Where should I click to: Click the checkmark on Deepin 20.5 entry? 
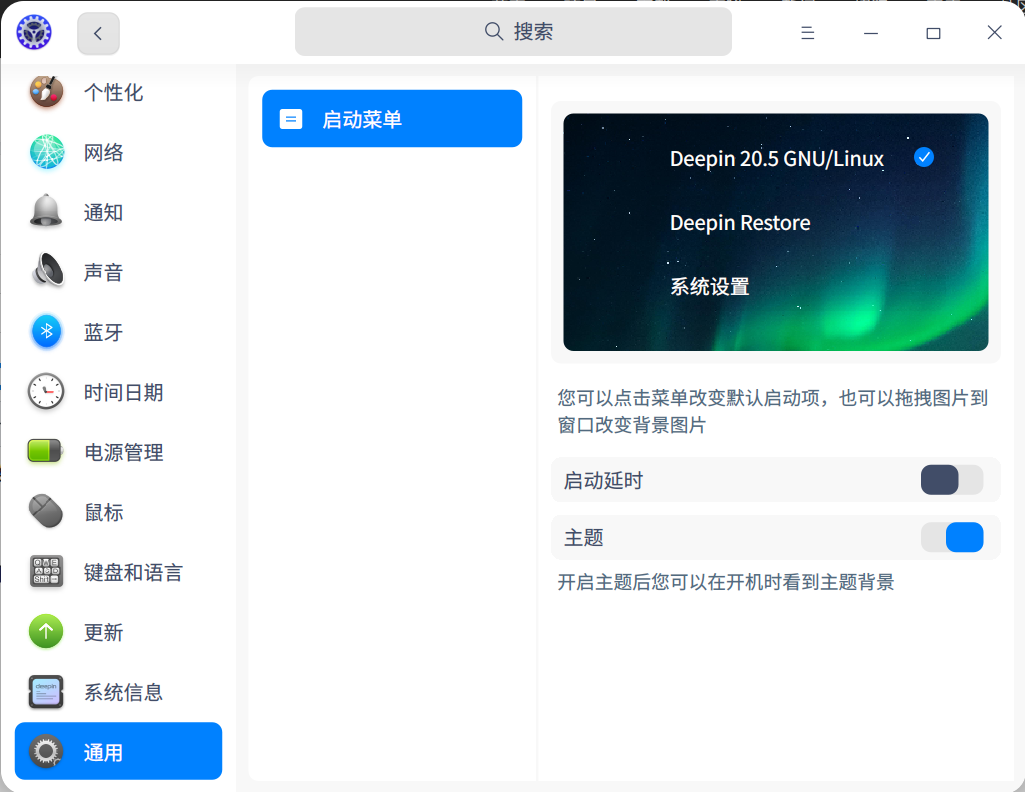pyautogui.click(x=924, y=157)
